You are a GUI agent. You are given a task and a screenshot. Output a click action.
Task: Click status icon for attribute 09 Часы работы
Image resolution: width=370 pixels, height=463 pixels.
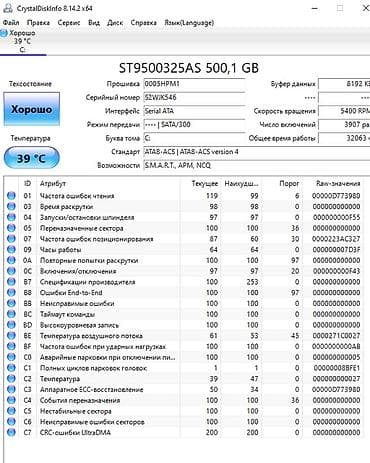point(11,249)
